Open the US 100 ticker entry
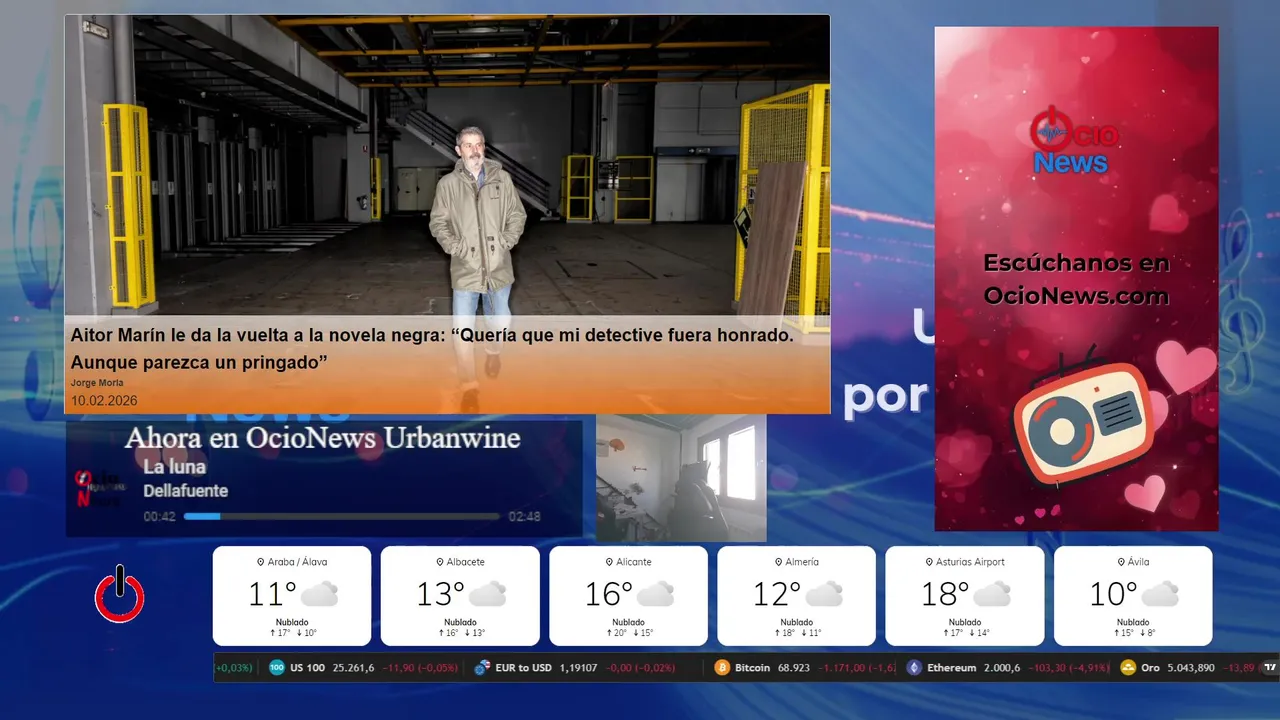The image size is (1280, 720). (365, 667)
